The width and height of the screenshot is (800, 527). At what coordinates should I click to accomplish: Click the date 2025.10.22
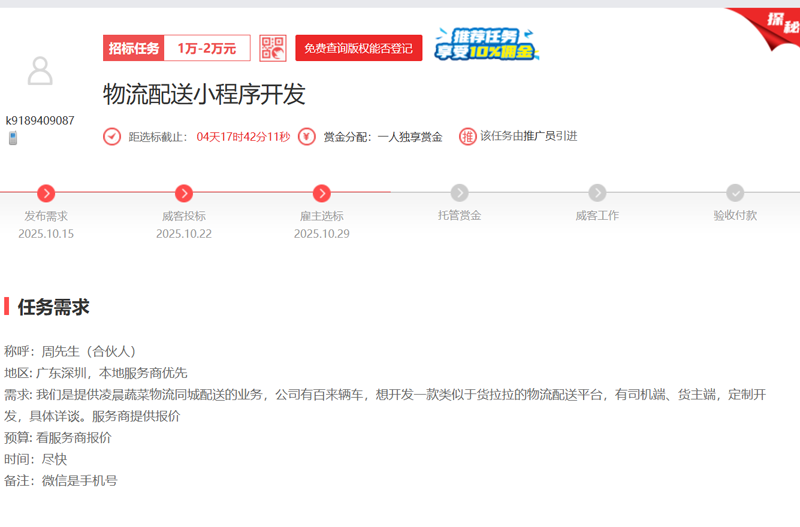tap(184, 234)
